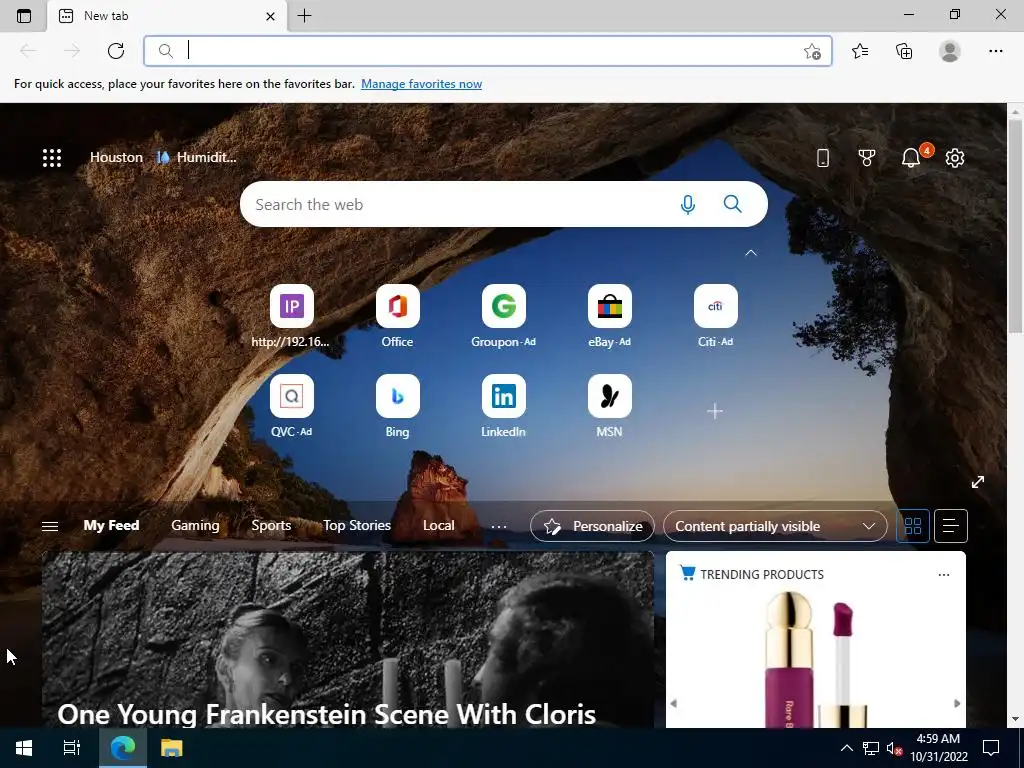Switch feed to grid view layout

[x=912, y=526]
